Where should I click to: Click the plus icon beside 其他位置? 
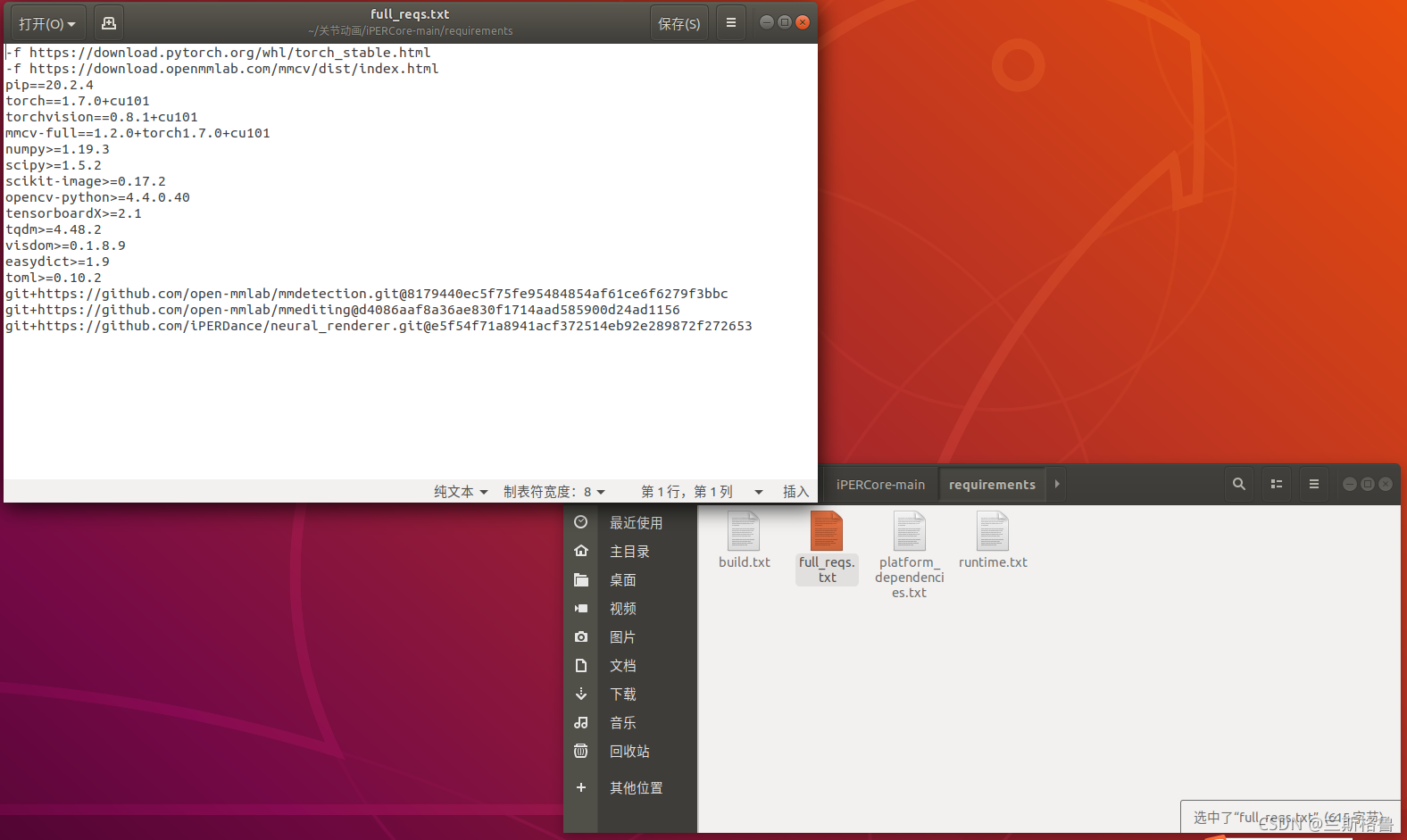click(x=581, y=787)
